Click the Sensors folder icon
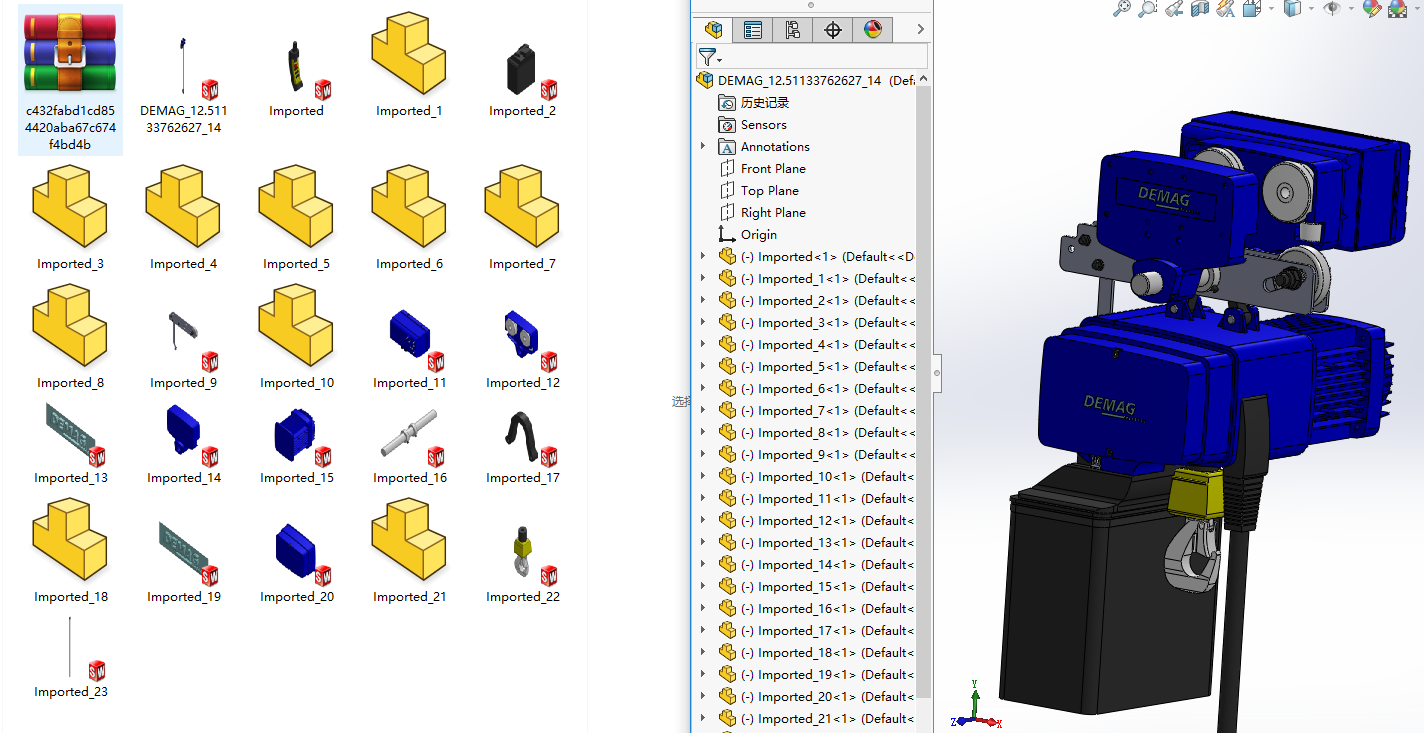The height and width of the screenshot is (733, 1424). click(x=727, y=124)
